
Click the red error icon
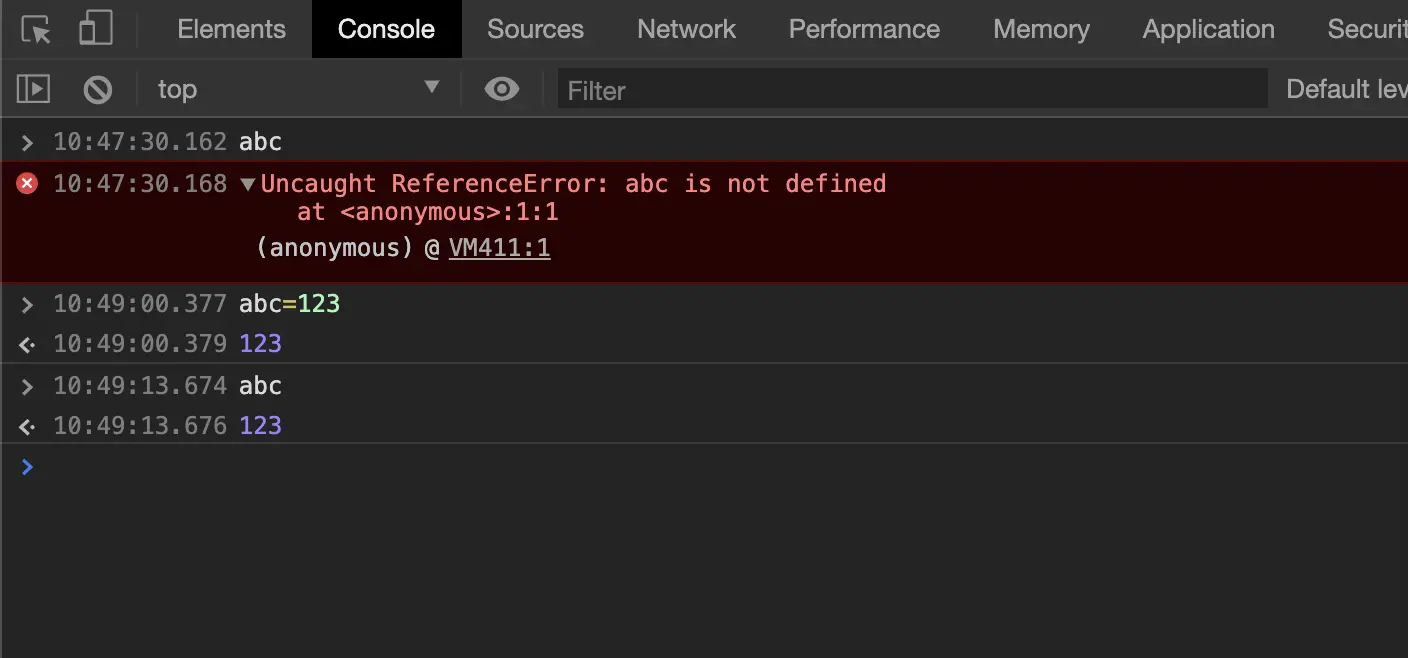[27, 184]
